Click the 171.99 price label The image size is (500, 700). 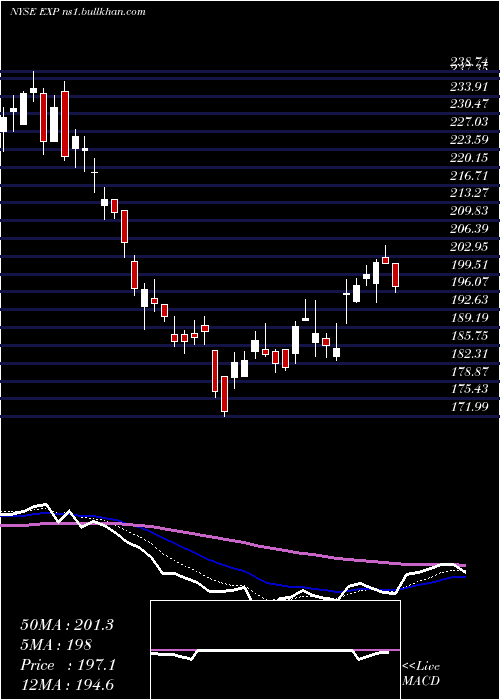[468, 407]
